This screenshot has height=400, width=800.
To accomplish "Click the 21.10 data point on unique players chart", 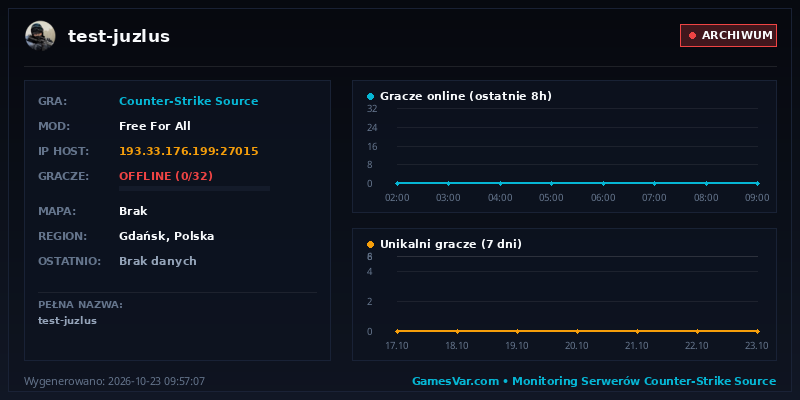I will point(637,331).
